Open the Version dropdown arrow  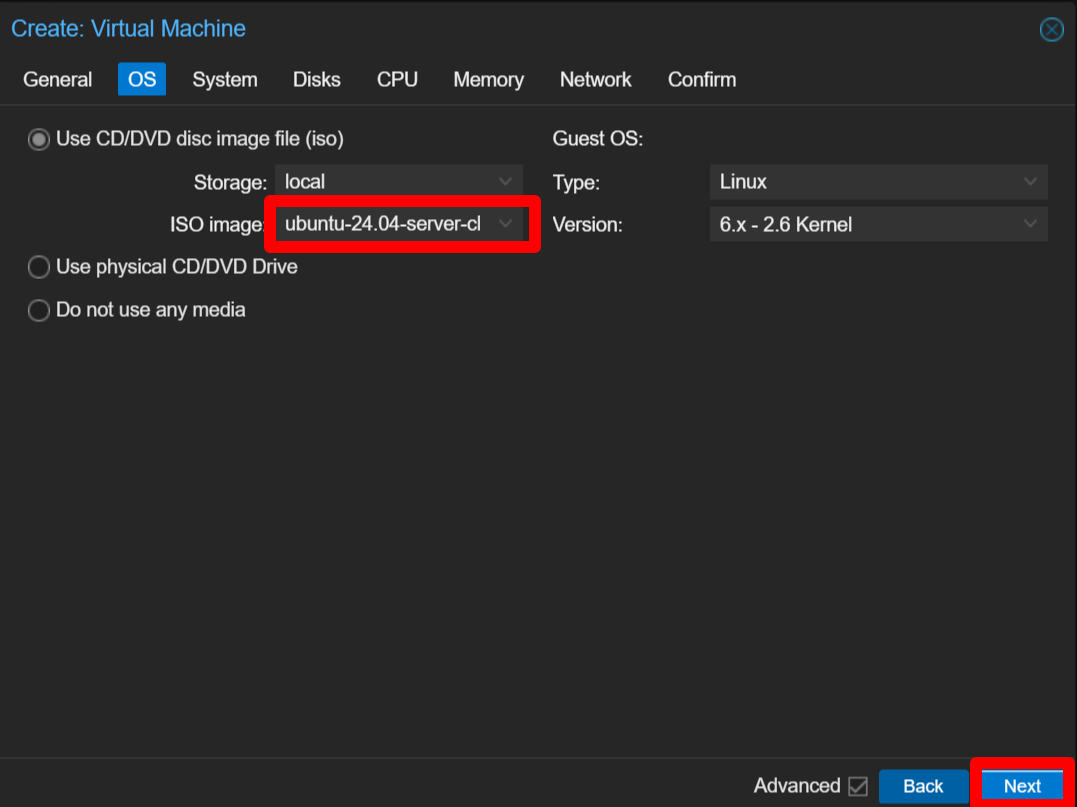tap(1031, 225)
